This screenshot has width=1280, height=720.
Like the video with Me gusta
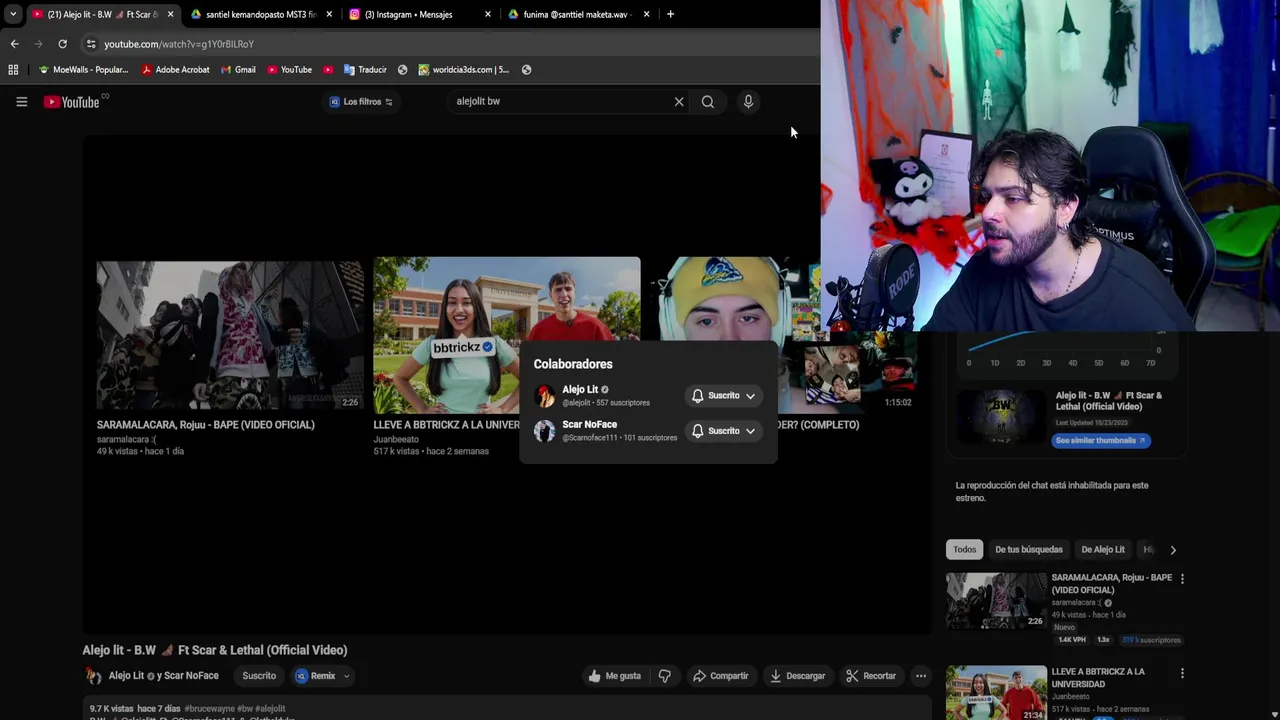click(614, 676)
